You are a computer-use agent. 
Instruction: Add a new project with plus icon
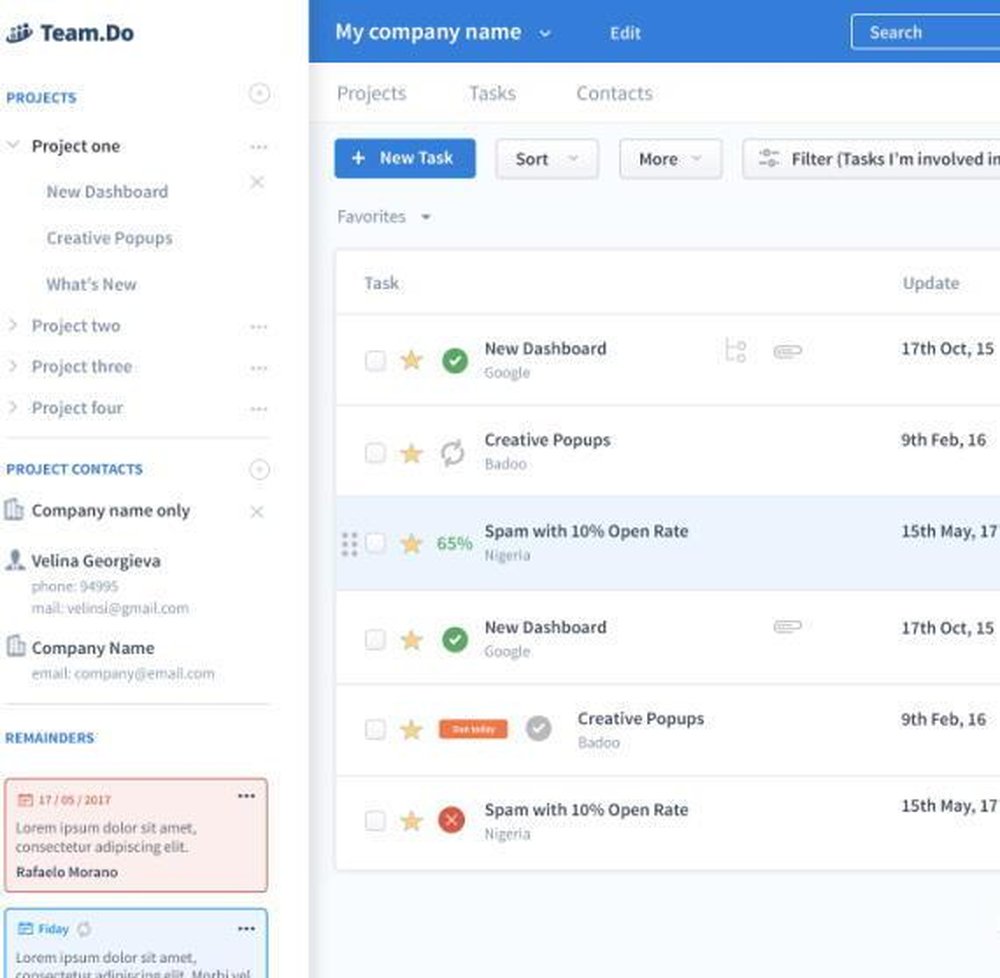(259, 94)
